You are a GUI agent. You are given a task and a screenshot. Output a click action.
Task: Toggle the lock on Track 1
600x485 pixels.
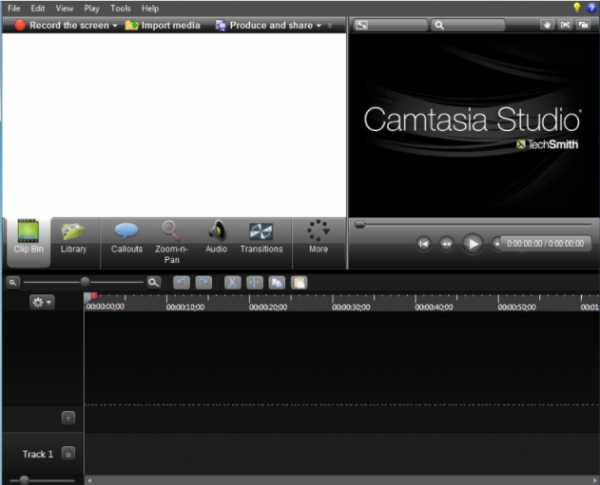point(68,454)
